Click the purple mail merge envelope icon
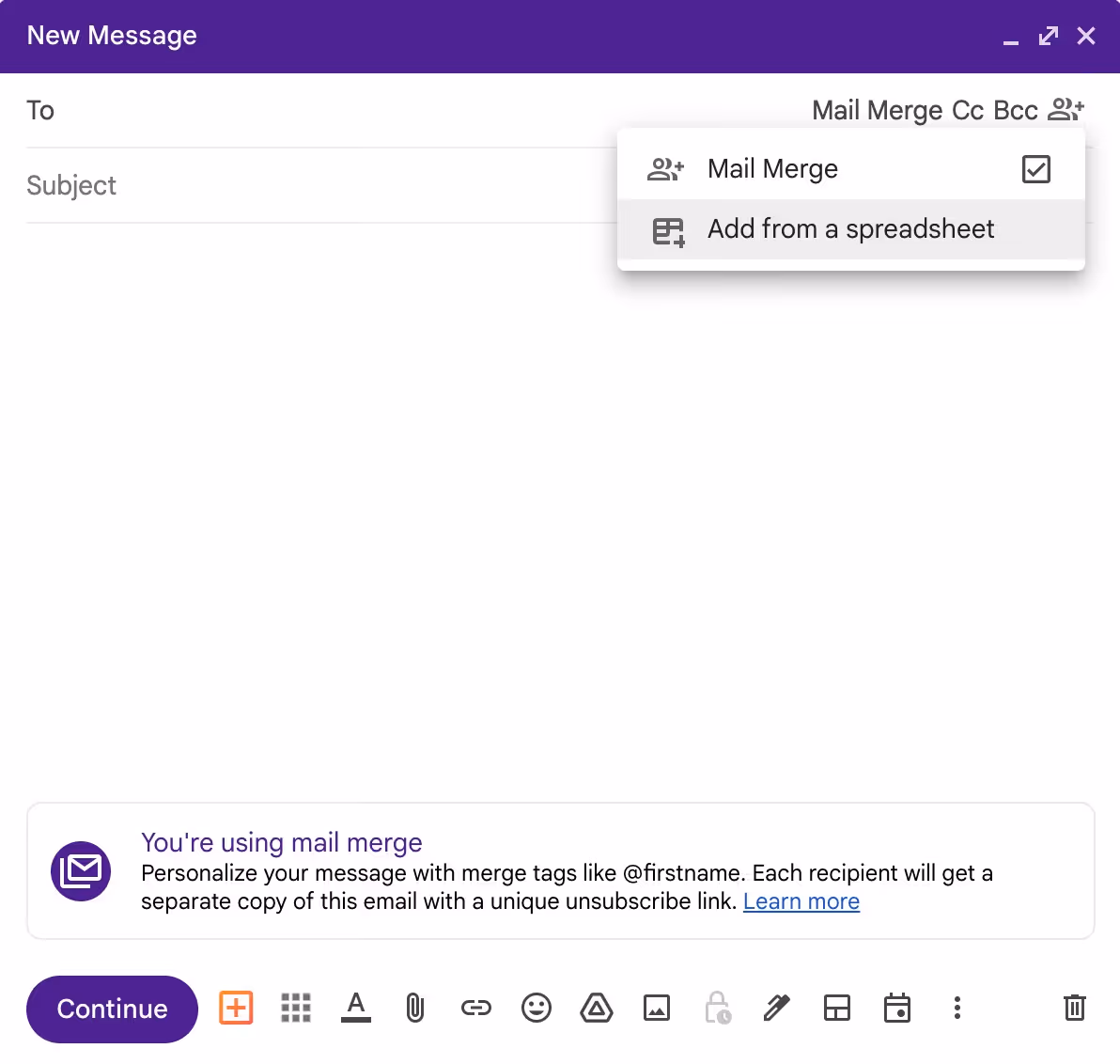This screenshot has width=1120, height=1064. (81, 871)
